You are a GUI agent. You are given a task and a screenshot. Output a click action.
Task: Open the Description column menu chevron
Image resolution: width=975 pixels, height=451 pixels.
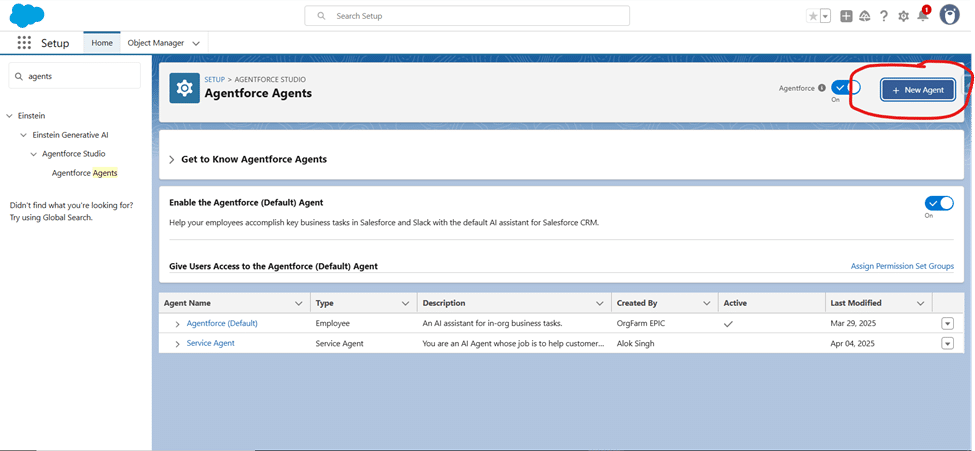click(599, 304)
